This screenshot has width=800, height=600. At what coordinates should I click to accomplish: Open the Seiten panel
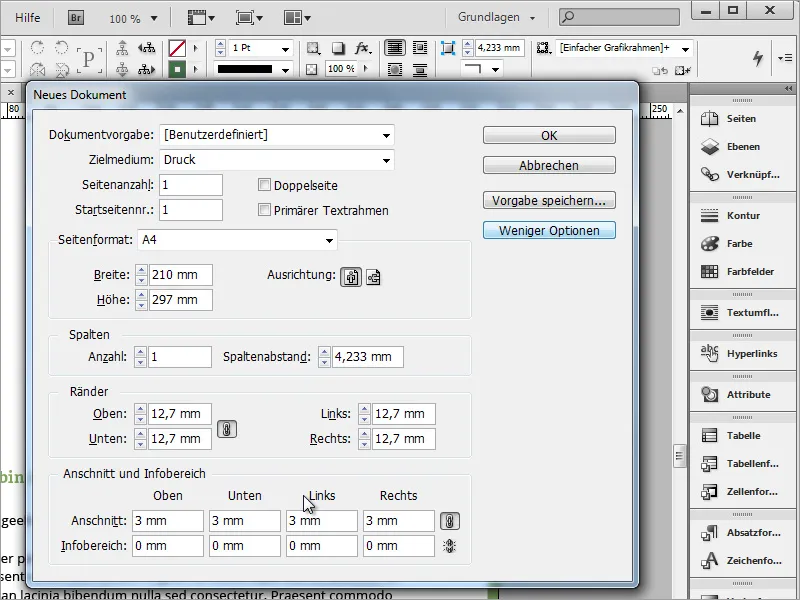click(742, 119)
